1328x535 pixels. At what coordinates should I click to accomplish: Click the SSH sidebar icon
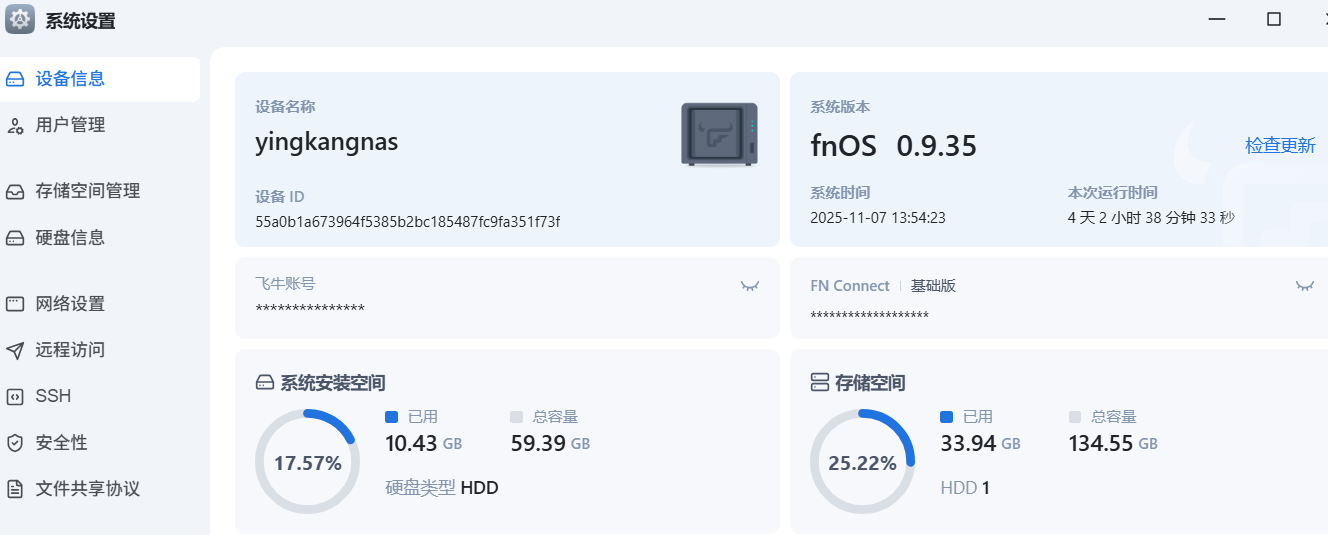pos(15,396)
